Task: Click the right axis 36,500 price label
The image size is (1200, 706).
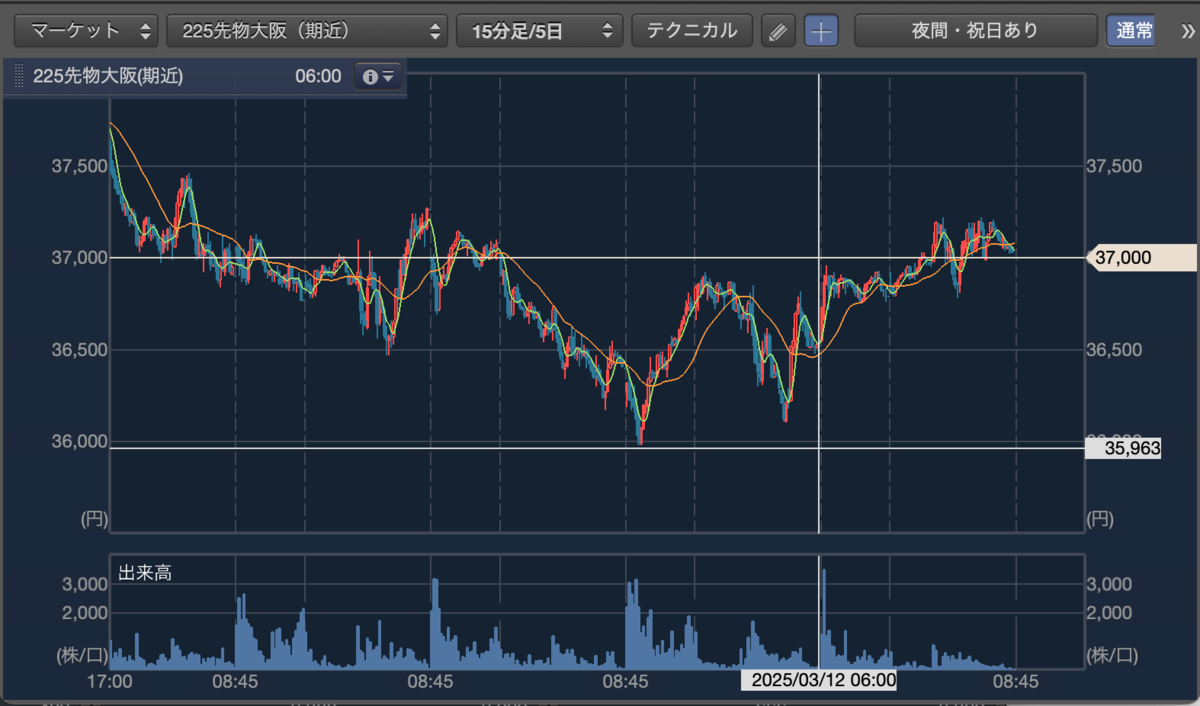Action: [1114, 350]
